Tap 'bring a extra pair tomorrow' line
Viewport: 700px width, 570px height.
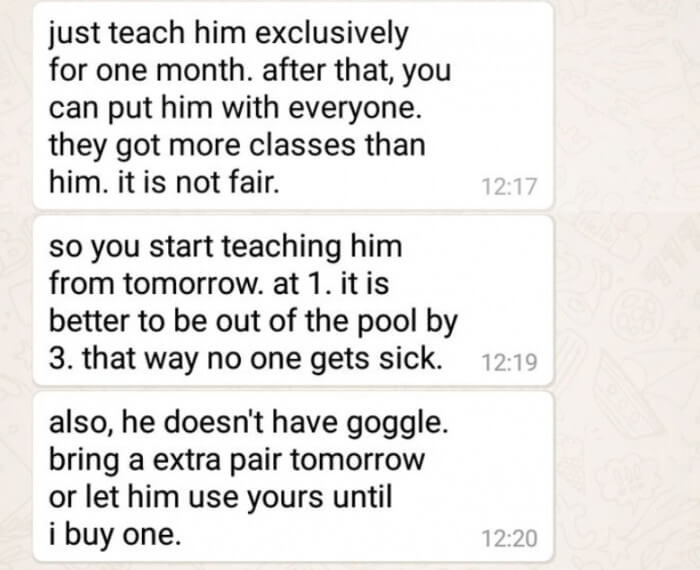237,460
